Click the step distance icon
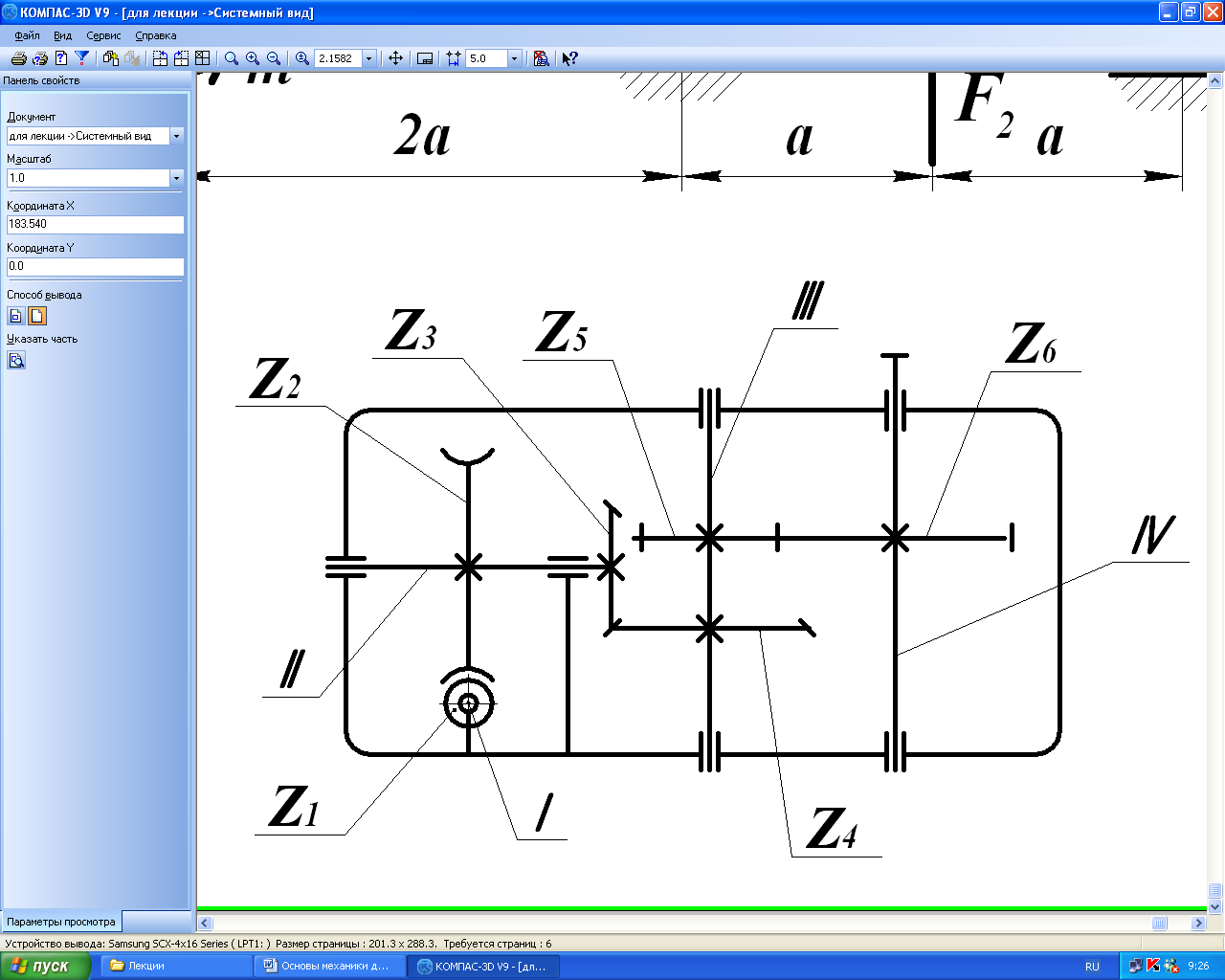The width and height of the screenshot is (1225, 980). click(x=454, y=58)
